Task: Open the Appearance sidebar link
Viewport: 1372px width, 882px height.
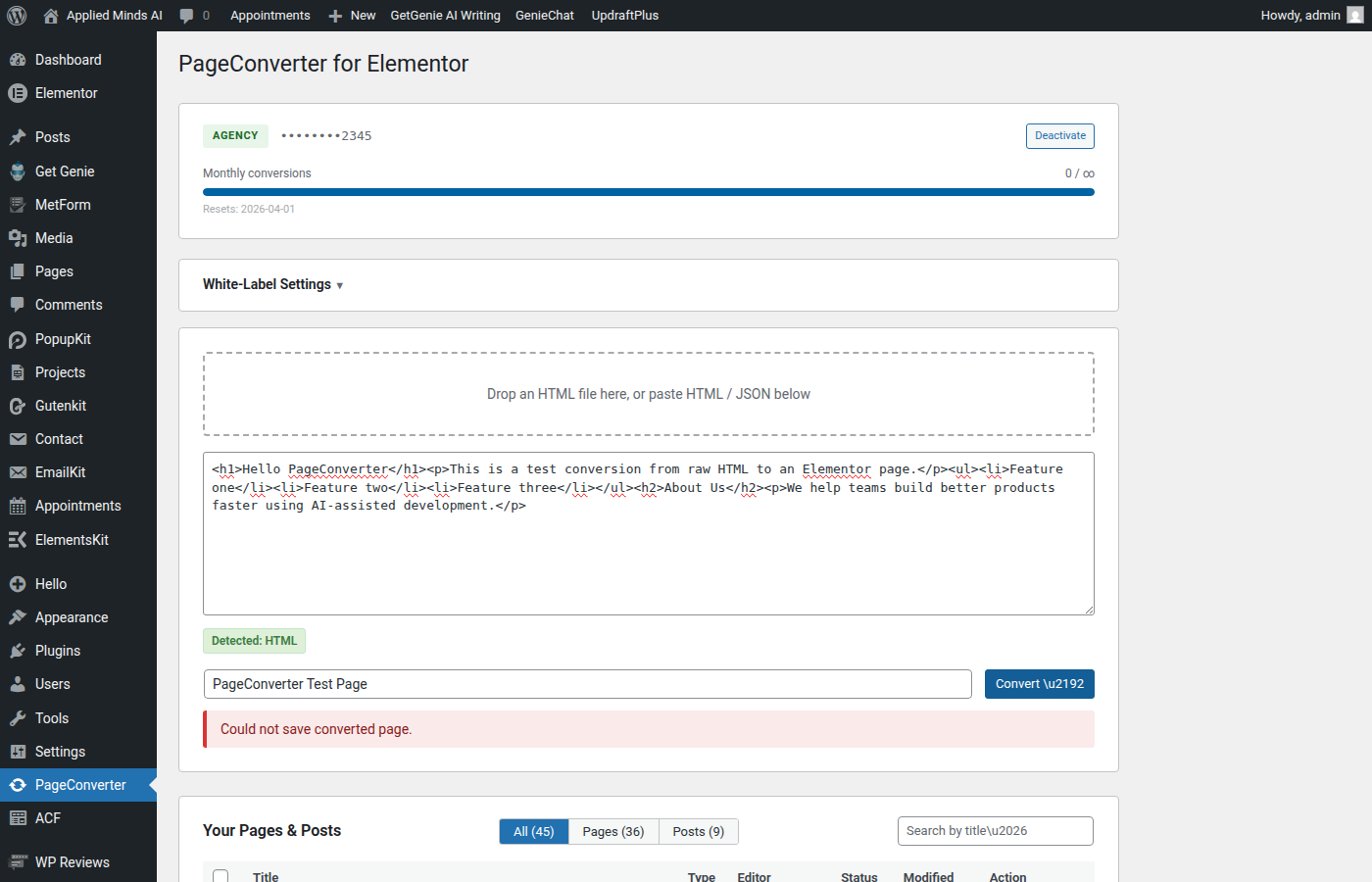Action: (x=78, y=617)
